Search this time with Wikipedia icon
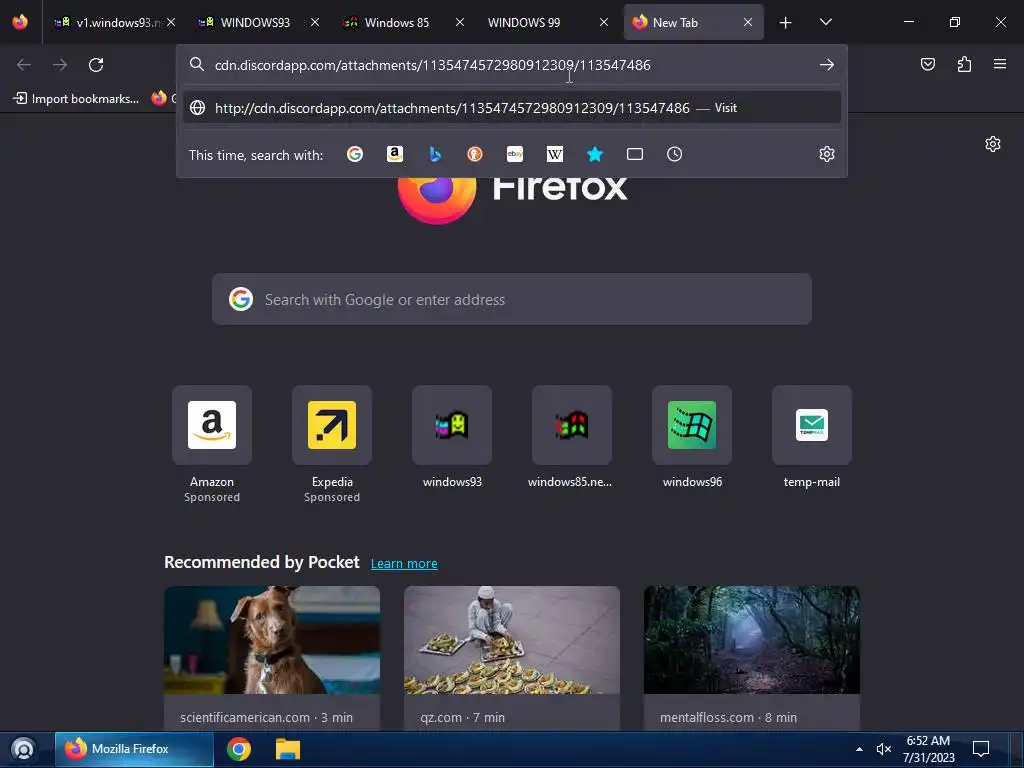 tap(554, 154)
